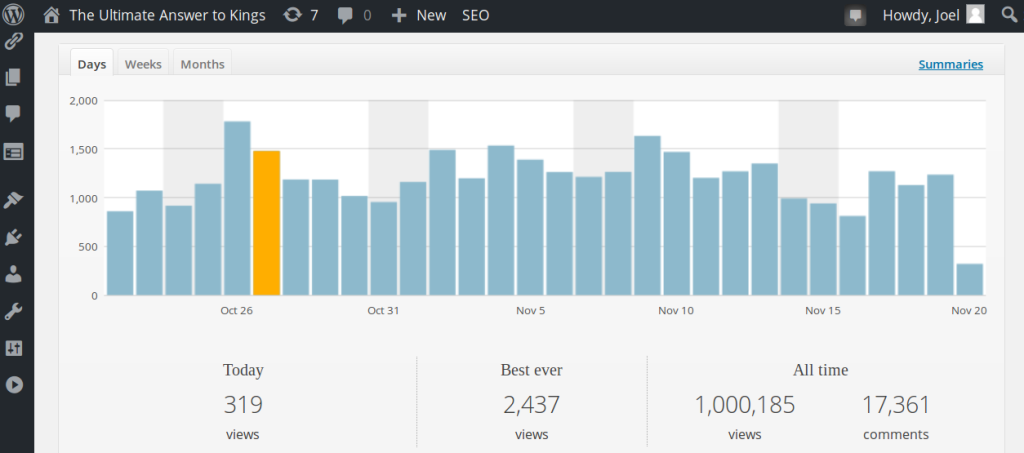The width and height of the screenshot is (1024, 453).
Task: Visit site The Ultimate Answer to Kings
Action: [166, 15]
